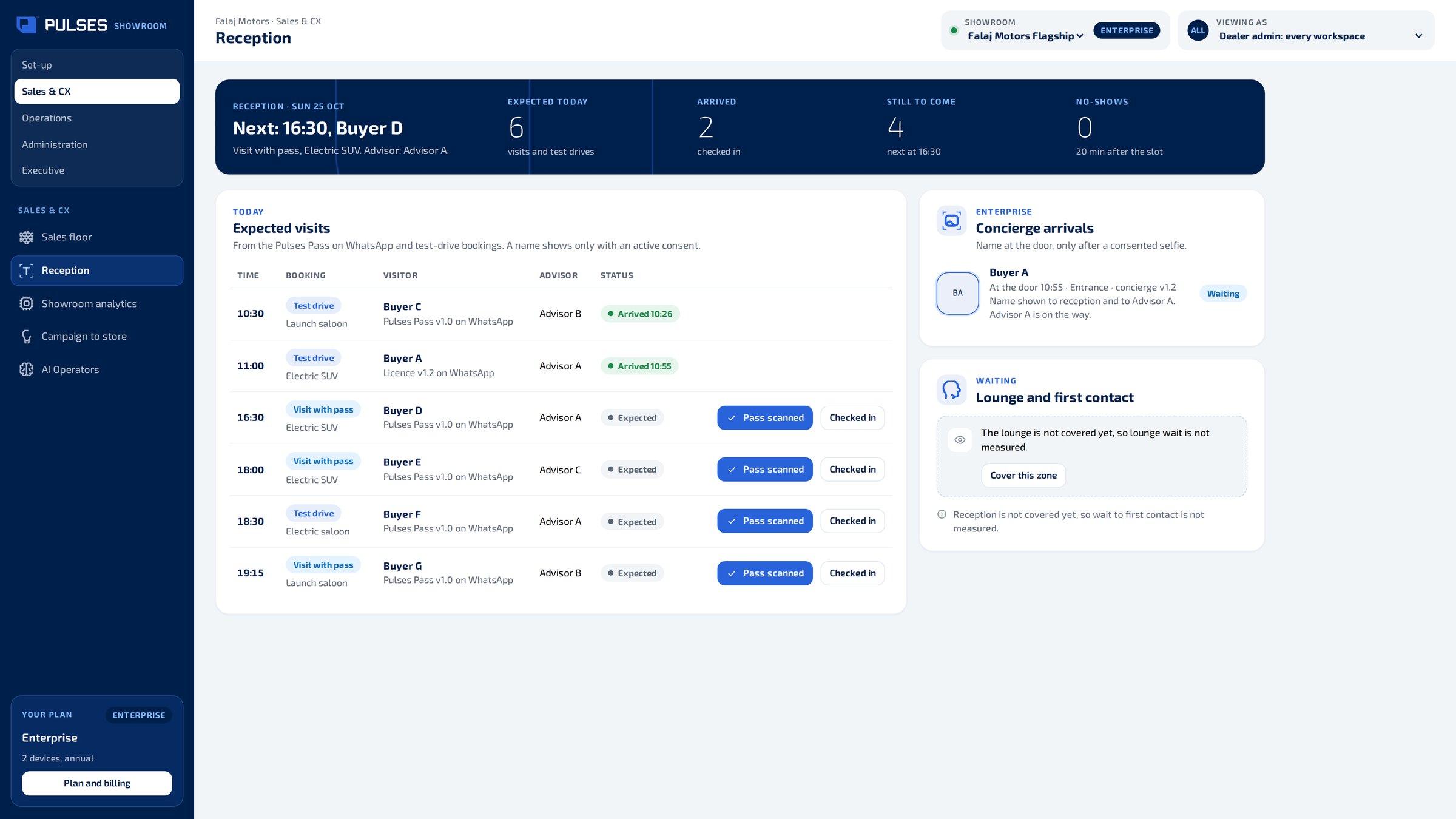Click the Enterprise badge in Your plan card
The image size is (1456, 819).
138,715
